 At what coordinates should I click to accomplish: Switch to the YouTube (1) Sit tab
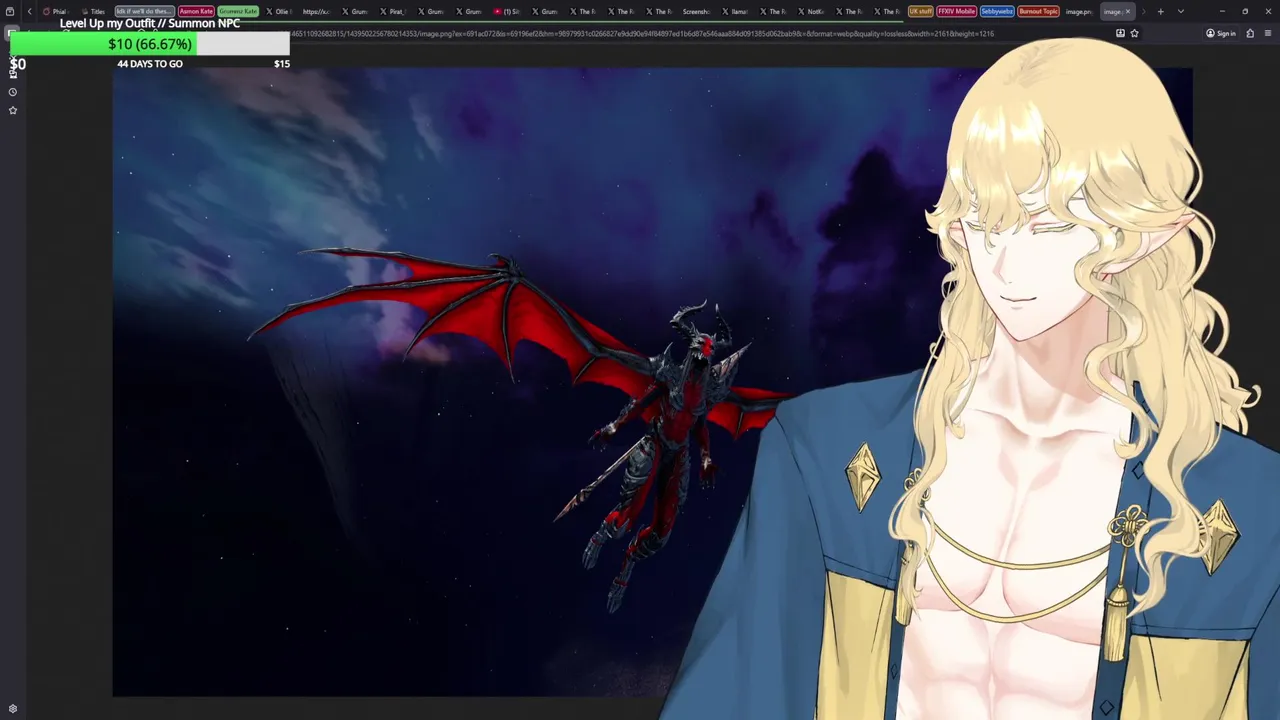coord(507,11)
